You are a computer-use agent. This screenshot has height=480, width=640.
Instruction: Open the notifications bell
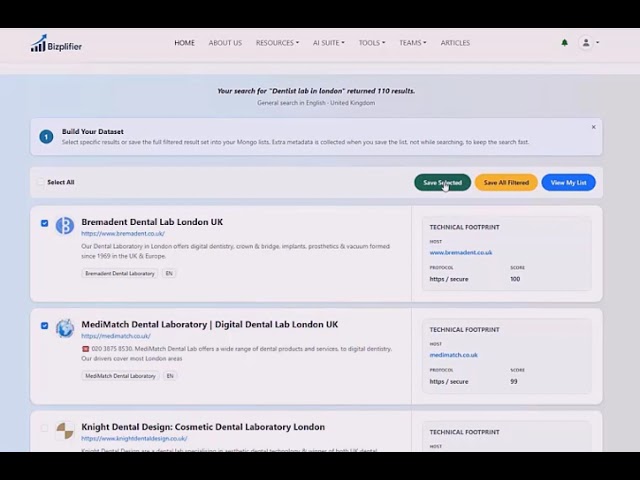click(x=564, y=42)
